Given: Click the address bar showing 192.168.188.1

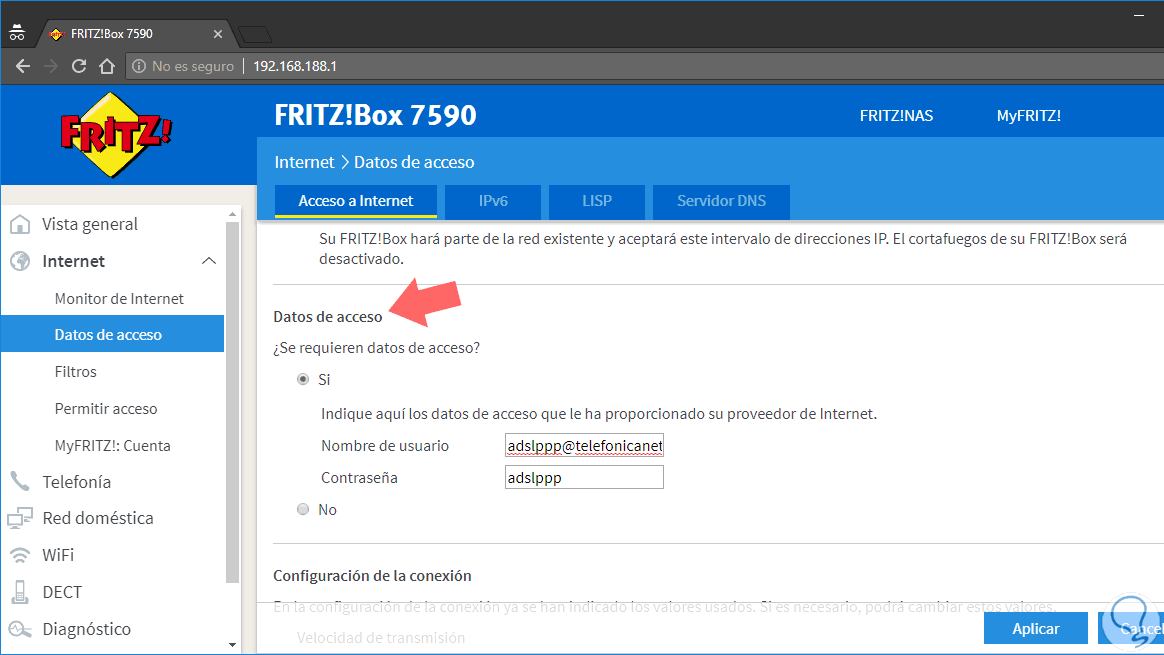Looking at the screenshot, I should pyautogui.click(x=643, y=66).
